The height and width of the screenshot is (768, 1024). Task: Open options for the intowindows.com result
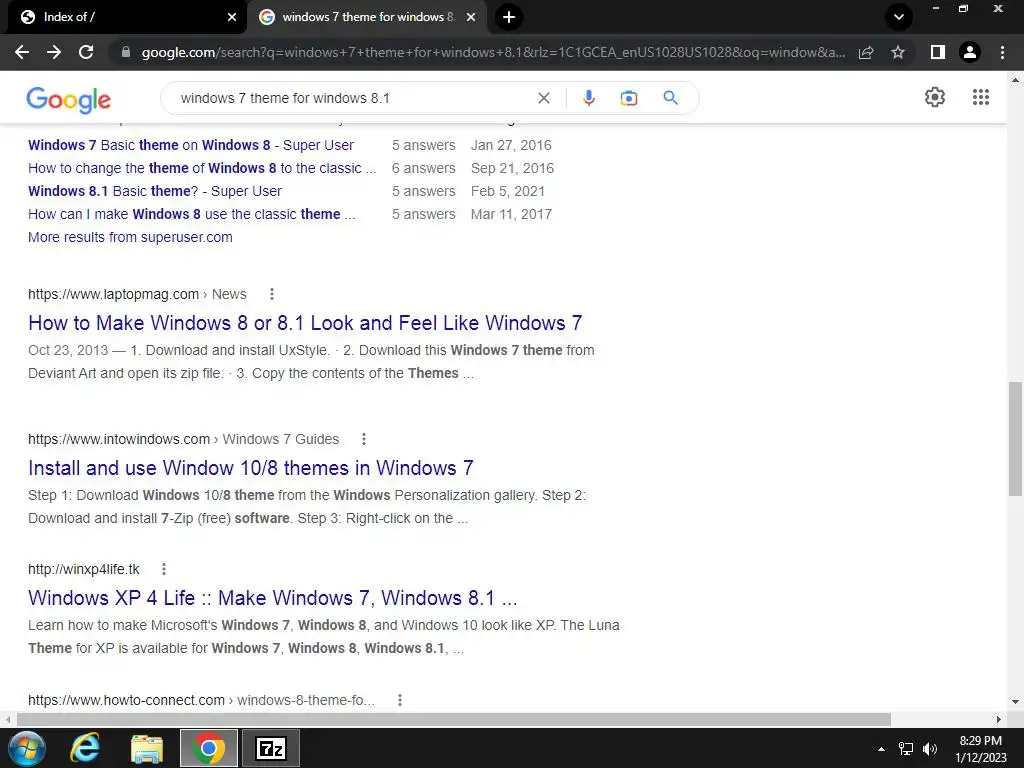coord(364,440)
